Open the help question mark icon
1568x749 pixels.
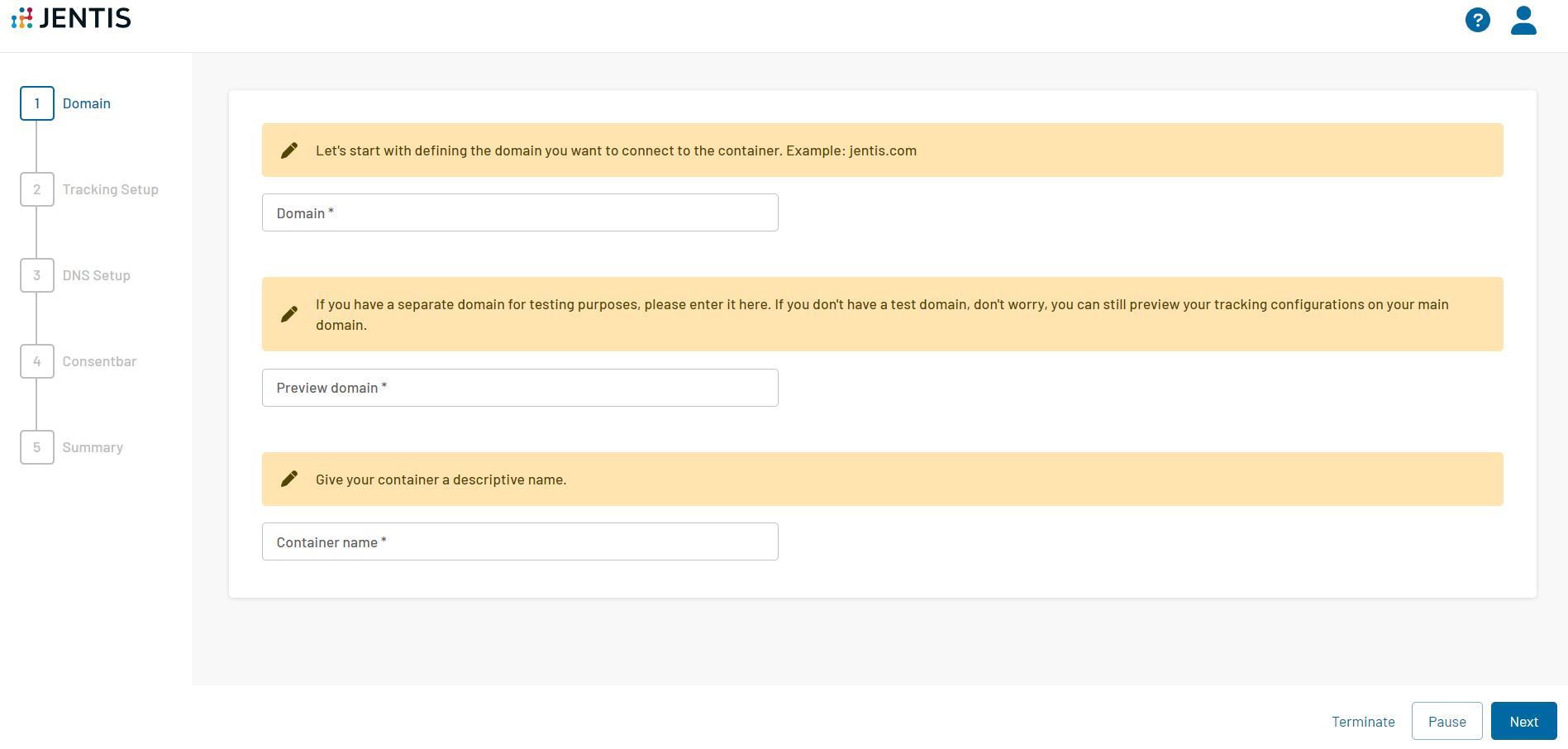pos(1478,20)
